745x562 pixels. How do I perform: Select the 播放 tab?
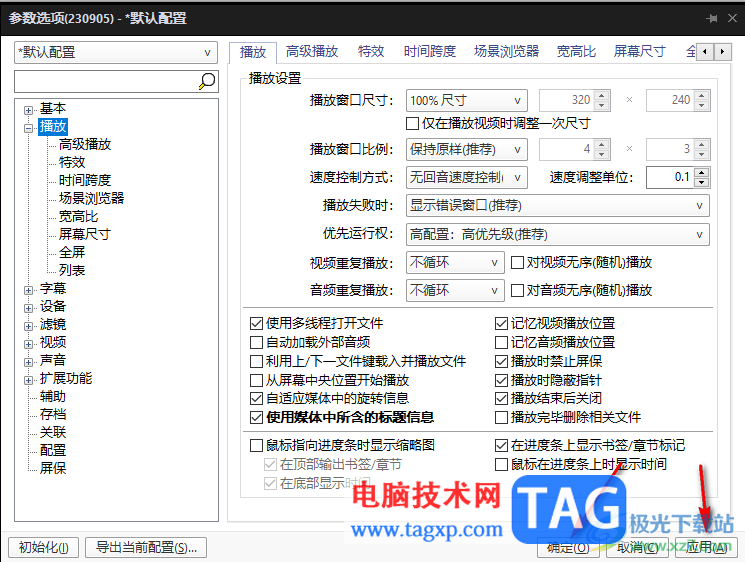[x=253, y=52]
